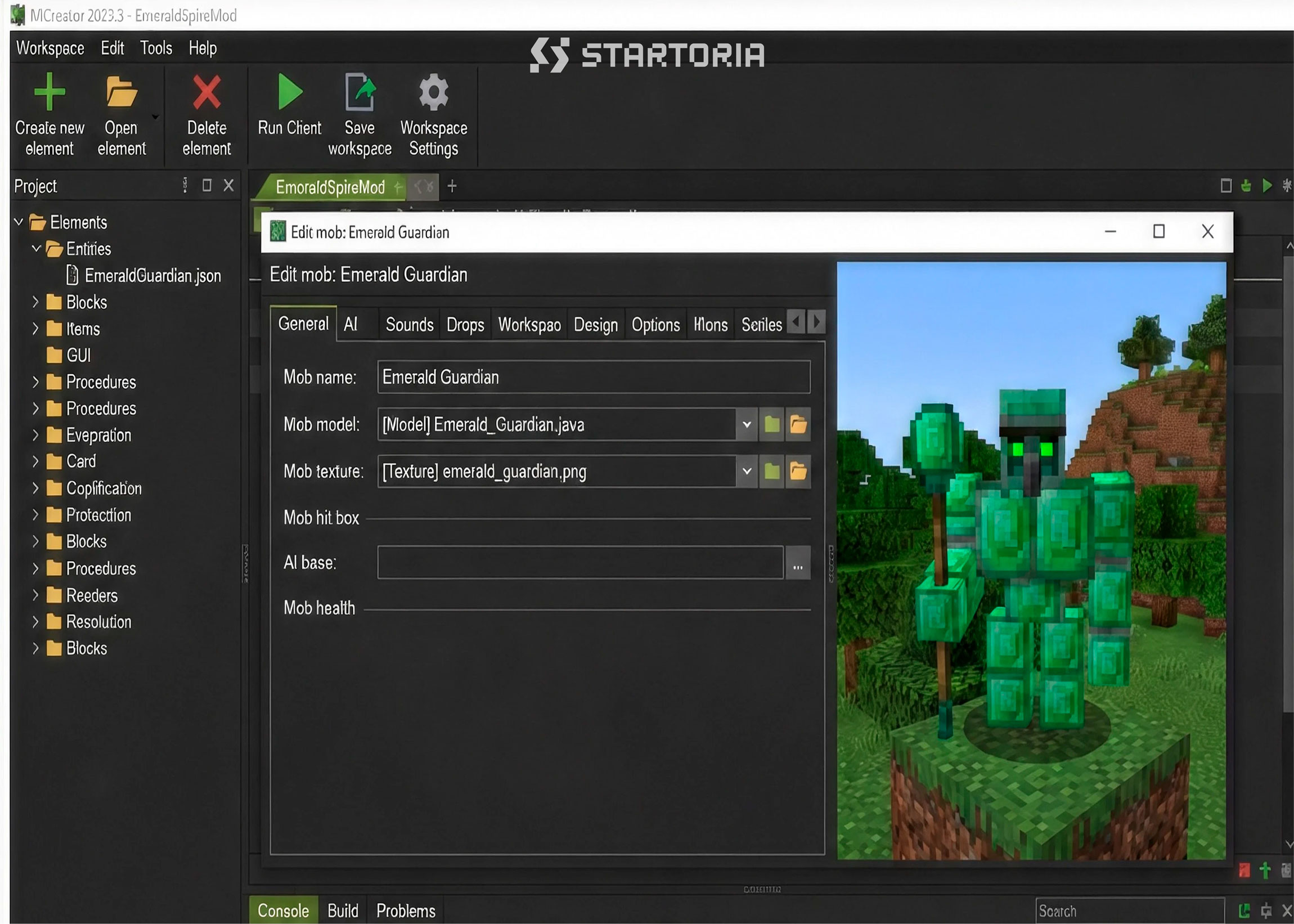Open the Edit menu
This screenshot has height=924, width=1294.
pos(112,48)
